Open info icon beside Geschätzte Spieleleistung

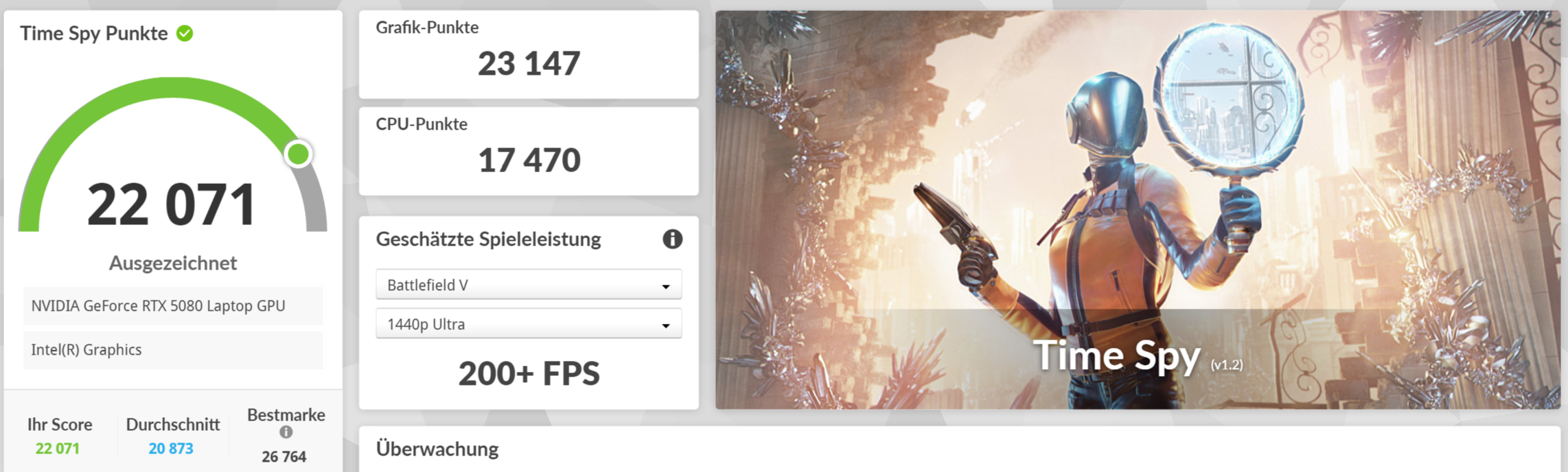[x=672, y=239]
